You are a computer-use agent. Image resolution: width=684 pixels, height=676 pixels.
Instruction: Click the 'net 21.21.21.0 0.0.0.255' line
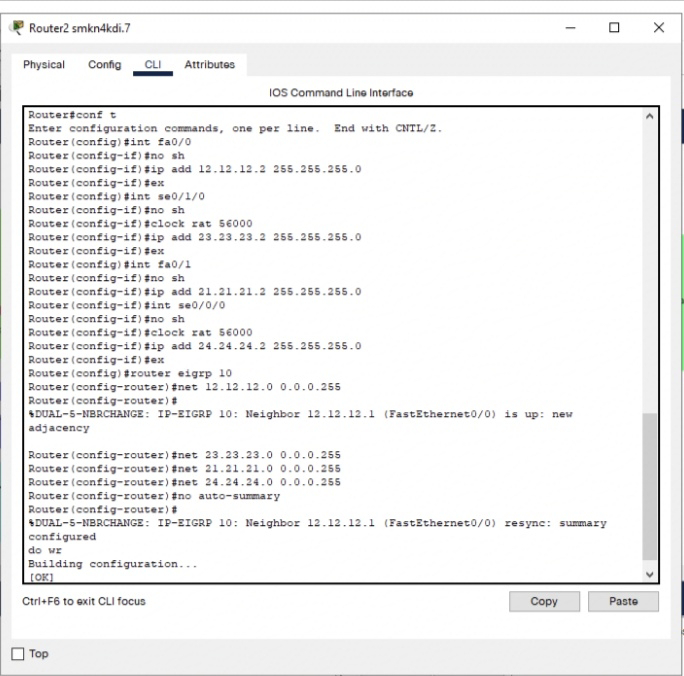coord(185,469)
